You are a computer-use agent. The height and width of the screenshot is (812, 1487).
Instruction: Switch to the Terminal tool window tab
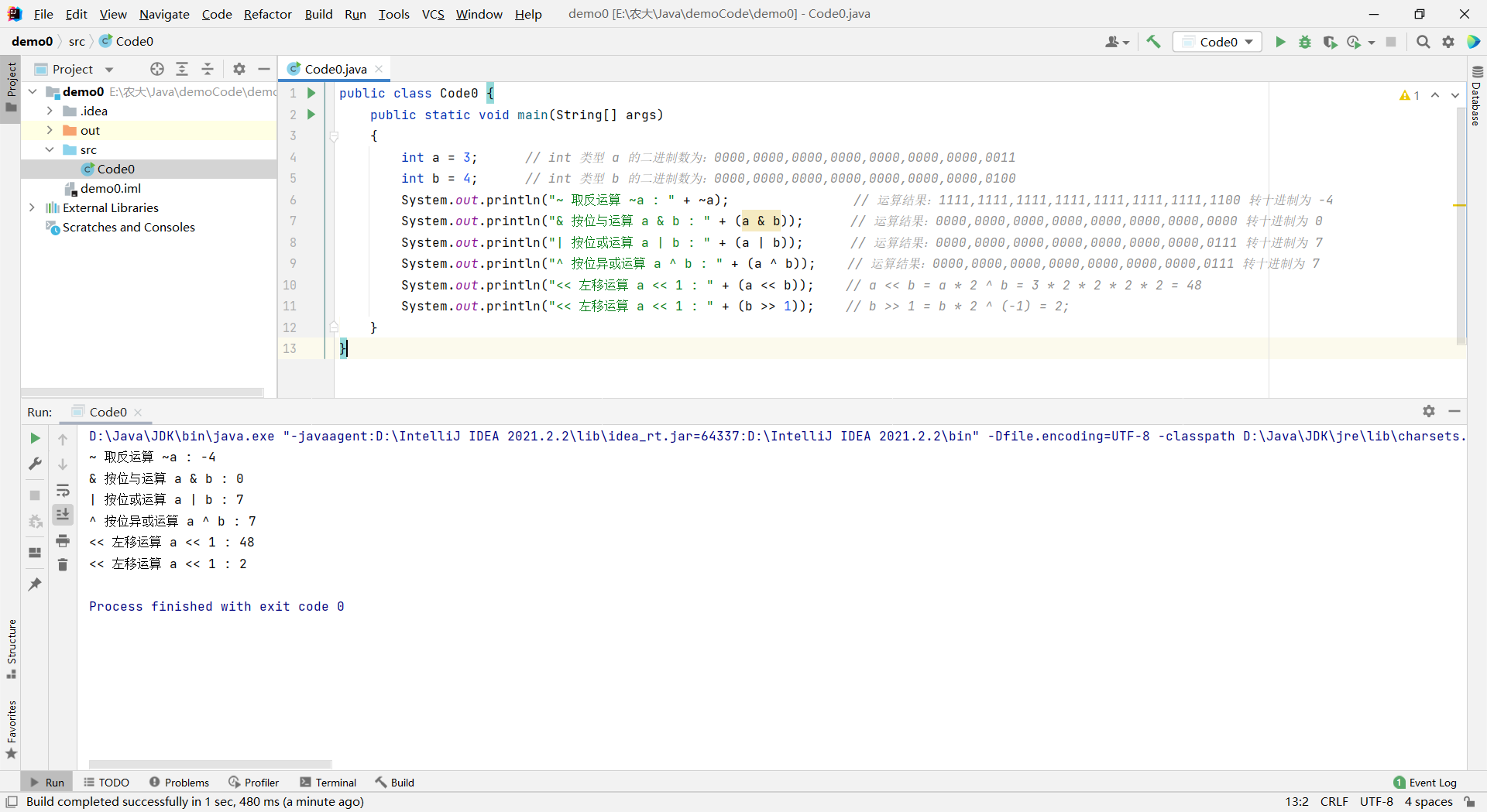coord(328,783)
